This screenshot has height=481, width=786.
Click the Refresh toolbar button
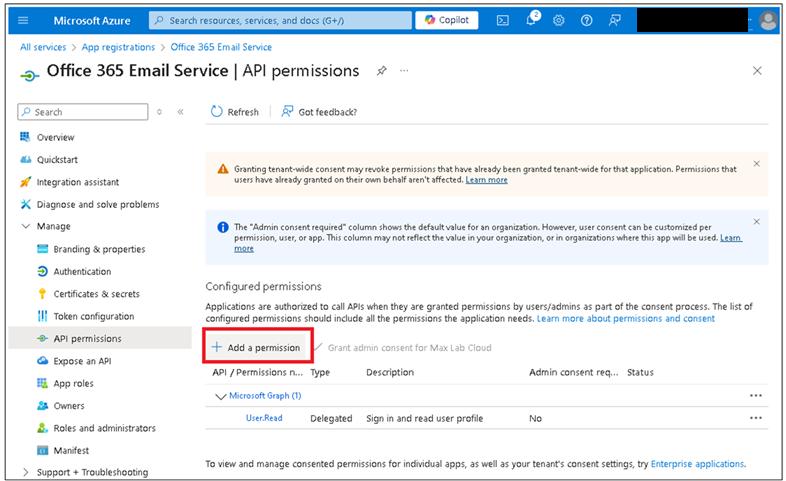(235, 112)
